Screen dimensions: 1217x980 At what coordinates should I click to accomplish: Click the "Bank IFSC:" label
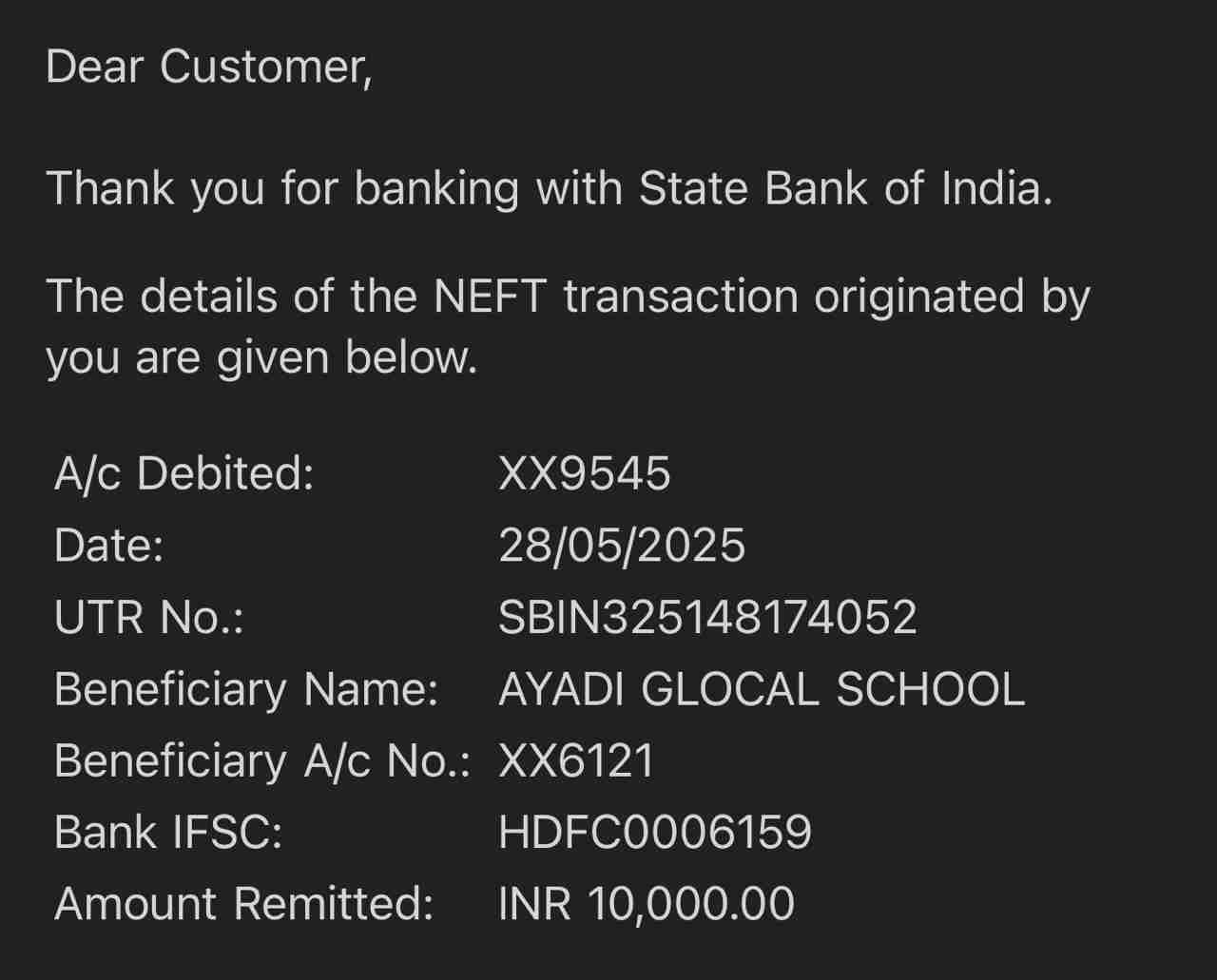pos(168,833)
